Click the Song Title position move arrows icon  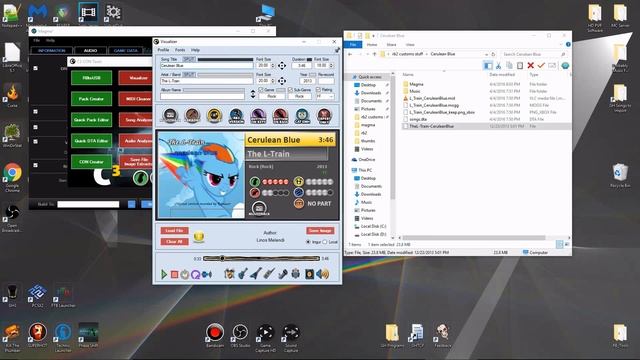[282, 66]
